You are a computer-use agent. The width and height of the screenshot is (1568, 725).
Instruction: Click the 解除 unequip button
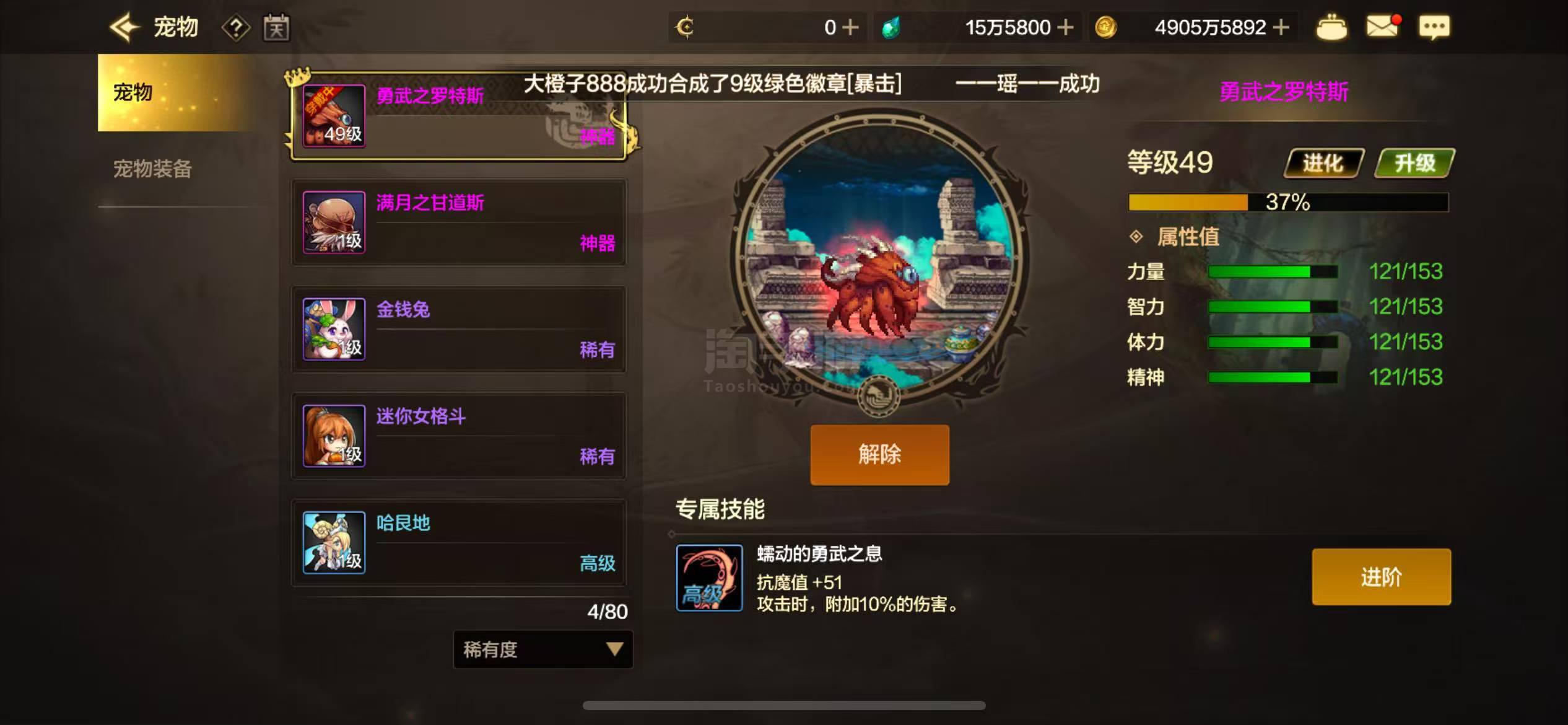point(879,455)
